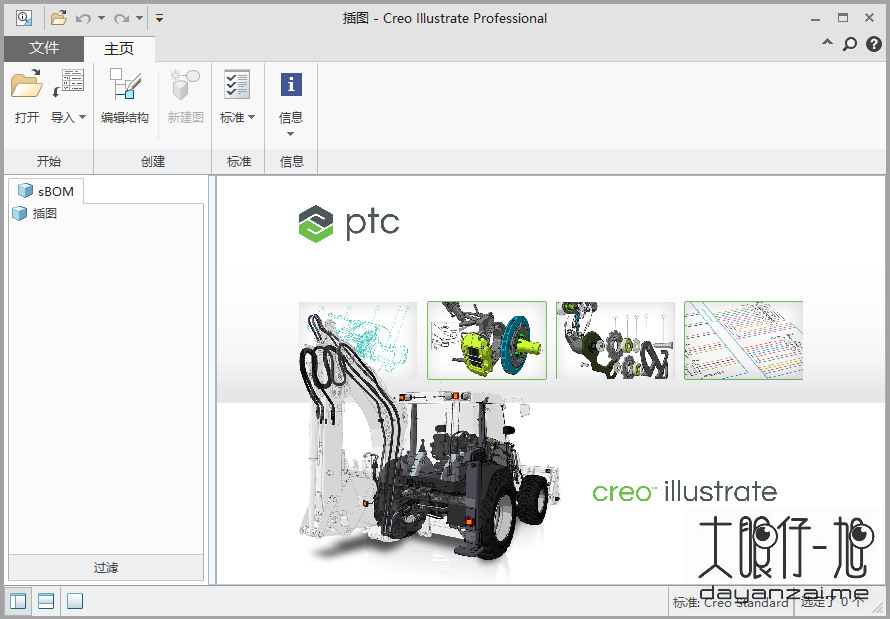Open Customize Quick Access Toolbar dropdown
The width and height of the screenshot is (890, 619).
[x=159, y=18]
